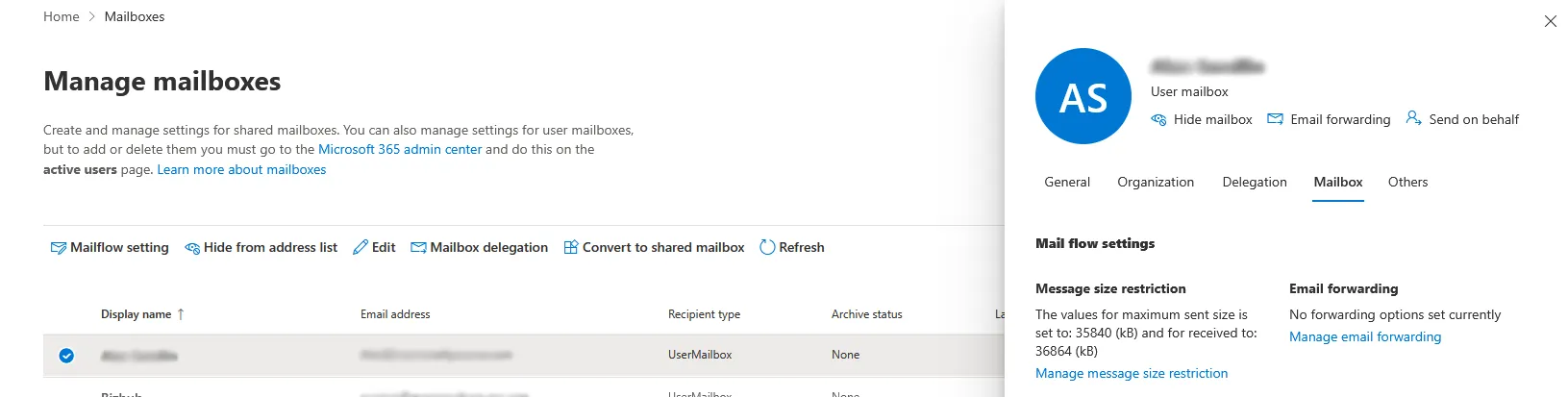
Task: Select the Delegation tab
Action: [1255, 183]
